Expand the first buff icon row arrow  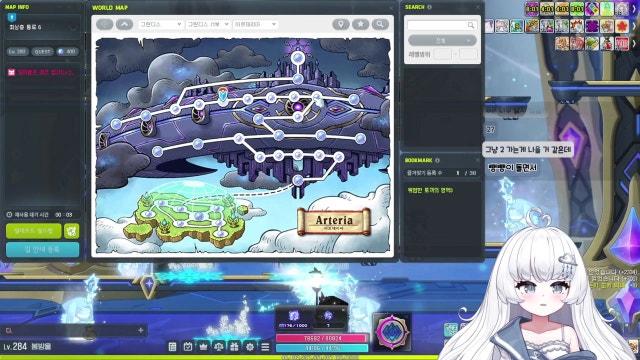(635, 9)
